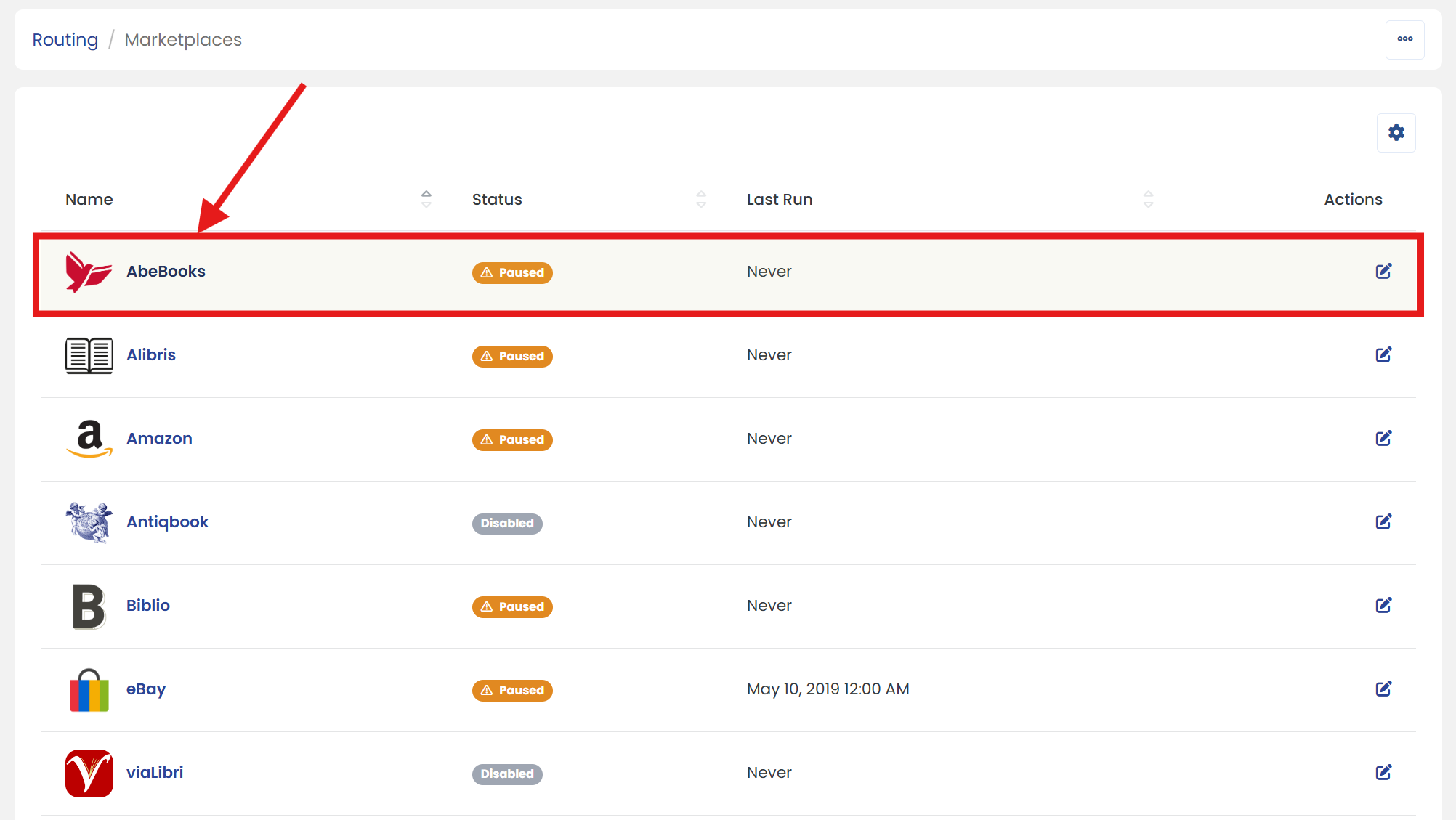
Task: Click the Paused badge for eBay
Action: (x=512, y=691)
